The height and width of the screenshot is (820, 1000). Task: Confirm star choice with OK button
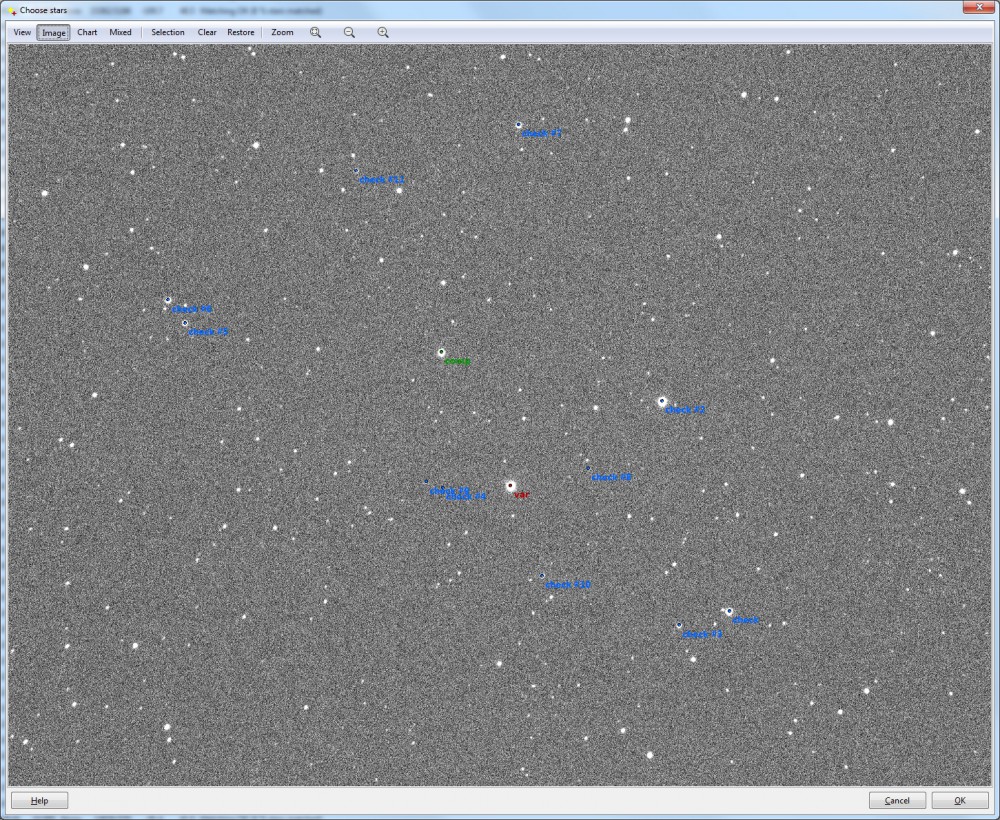pyautogui.click(x=960, y=800)
